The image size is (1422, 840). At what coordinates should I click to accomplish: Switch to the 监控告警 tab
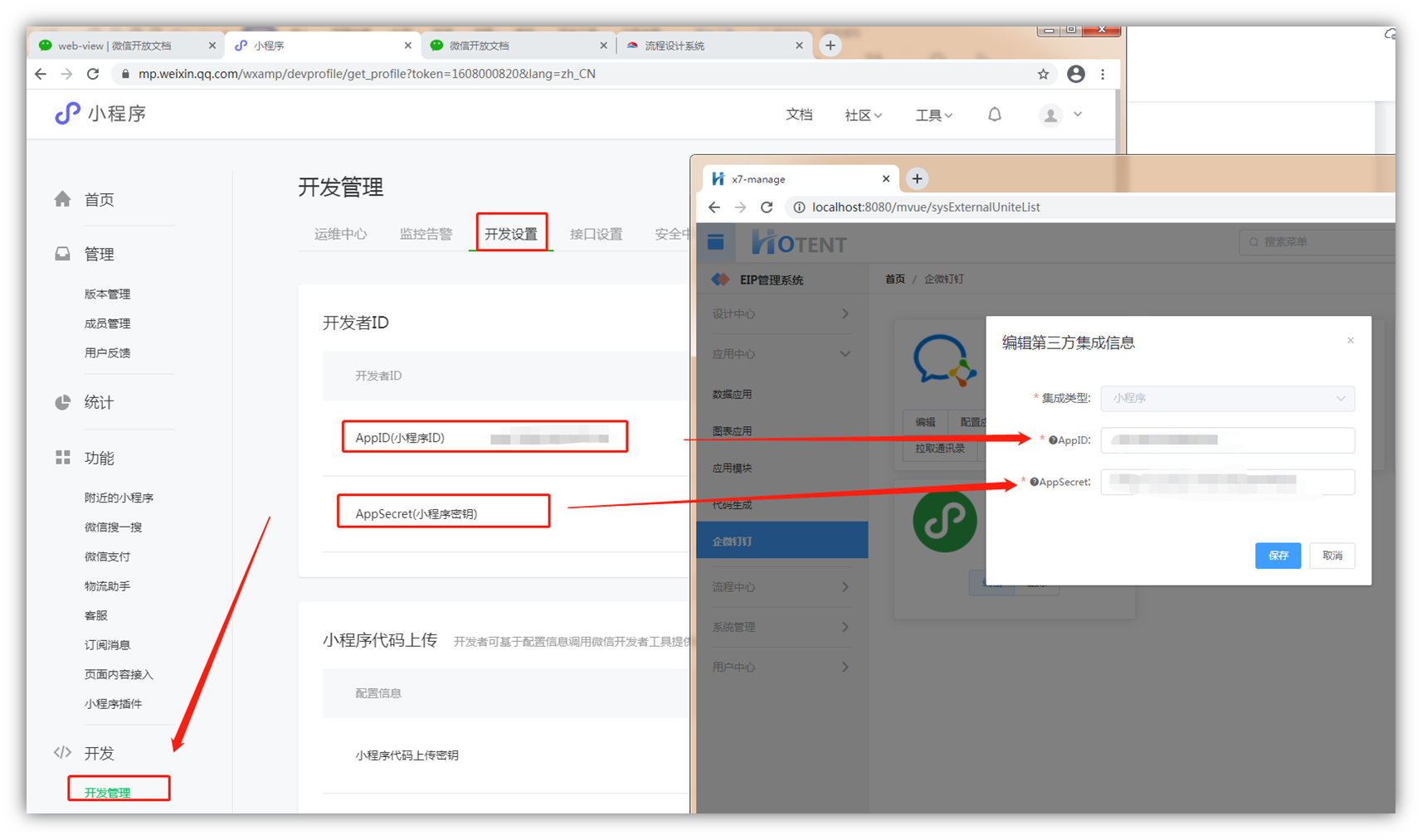click(x=426, y=234)
